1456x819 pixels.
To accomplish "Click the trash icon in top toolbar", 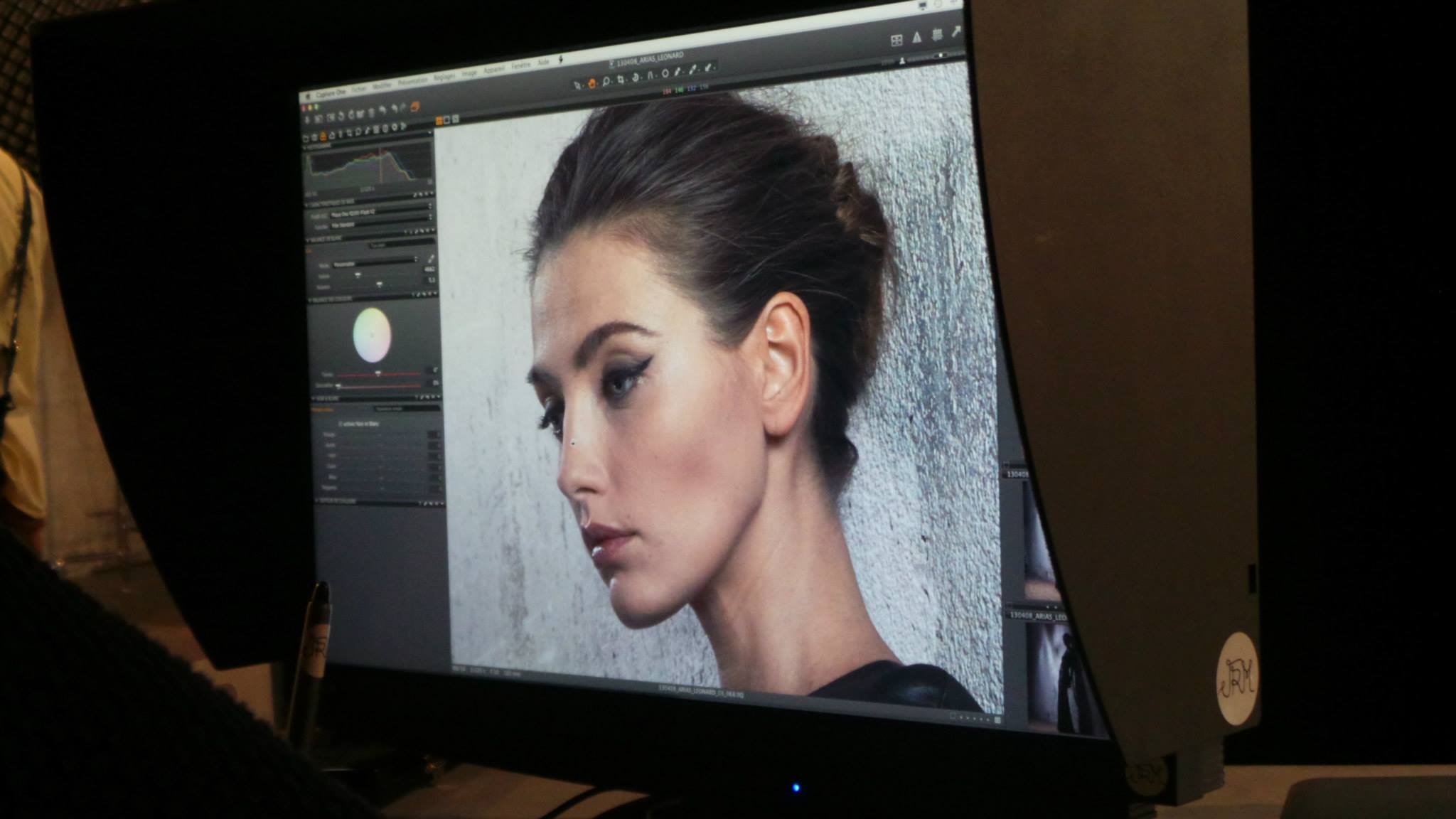I will 371,113.
